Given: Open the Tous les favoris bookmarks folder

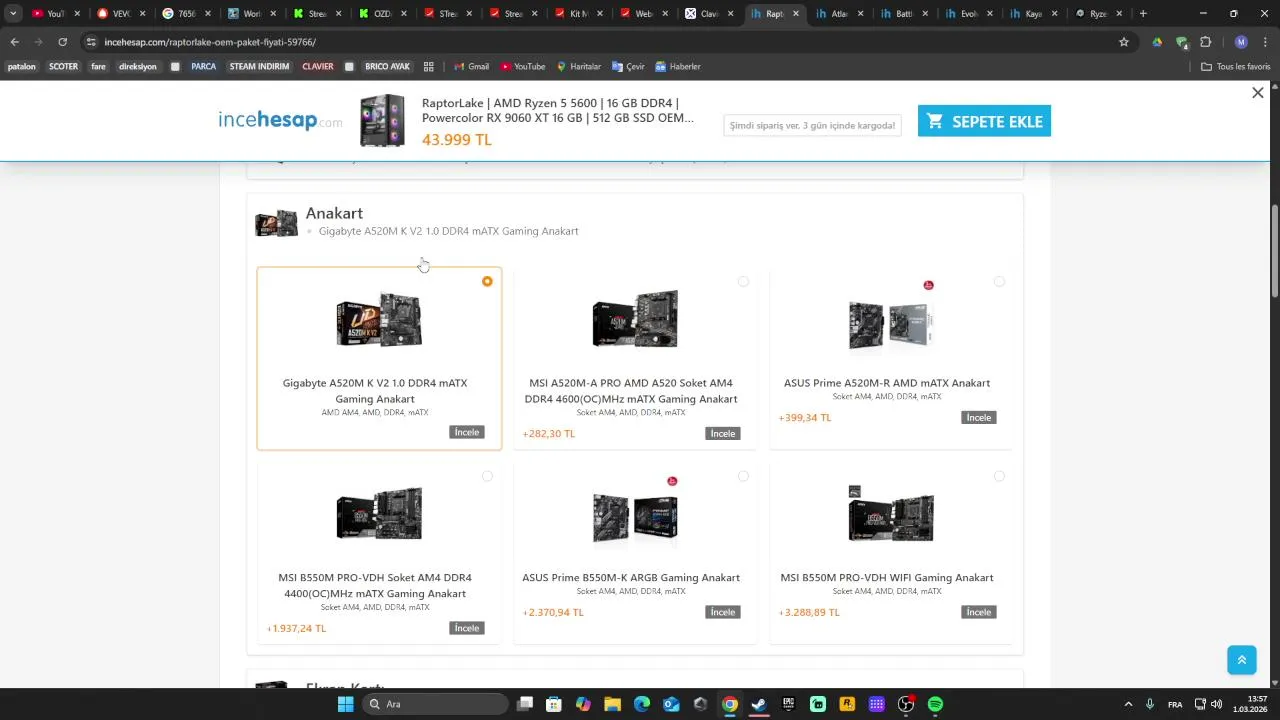Looking at the screenshot, I should tap(1236, 67).
